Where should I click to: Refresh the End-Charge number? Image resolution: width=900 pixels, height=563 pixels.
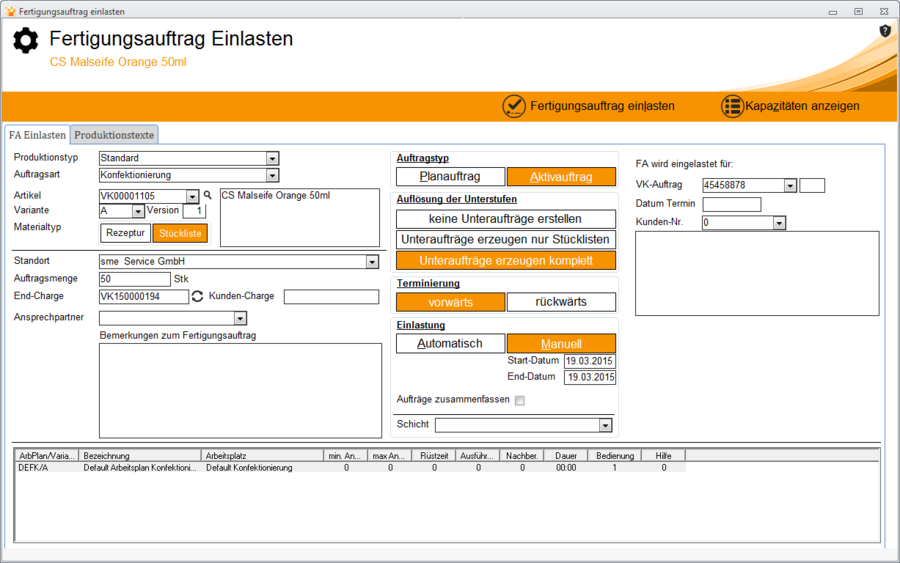tap(197, 296)
